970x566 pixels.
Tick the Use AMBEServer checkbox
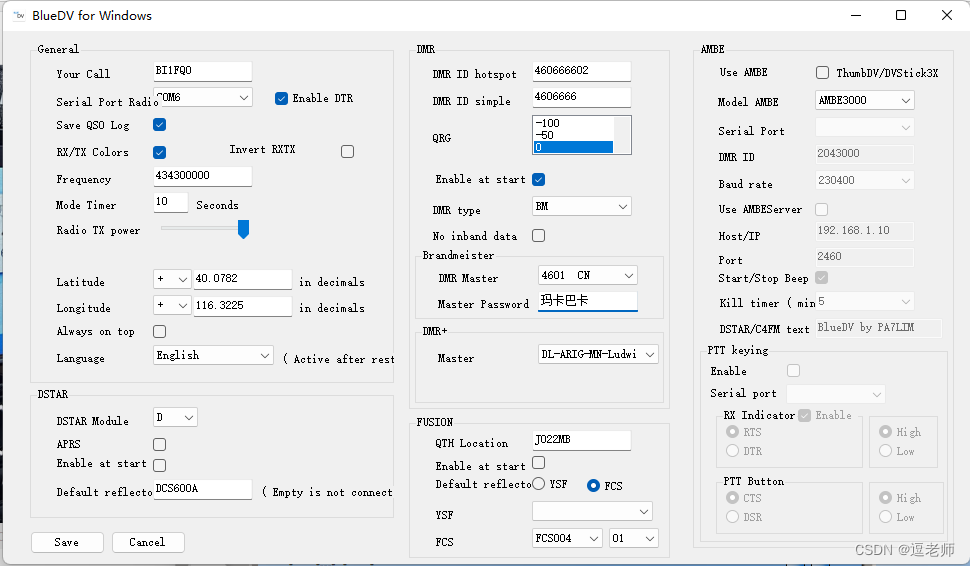[x=822, y=210]
